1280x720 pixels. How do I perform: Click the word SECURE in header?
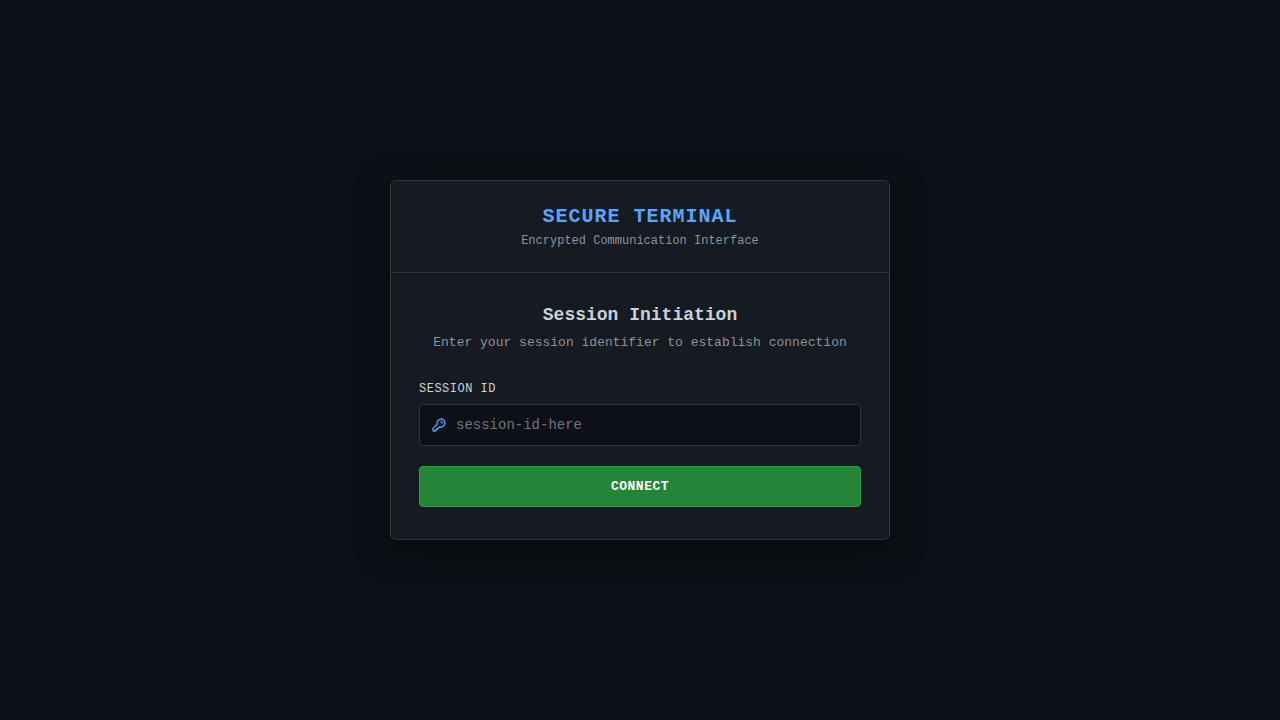pos(581,216)
